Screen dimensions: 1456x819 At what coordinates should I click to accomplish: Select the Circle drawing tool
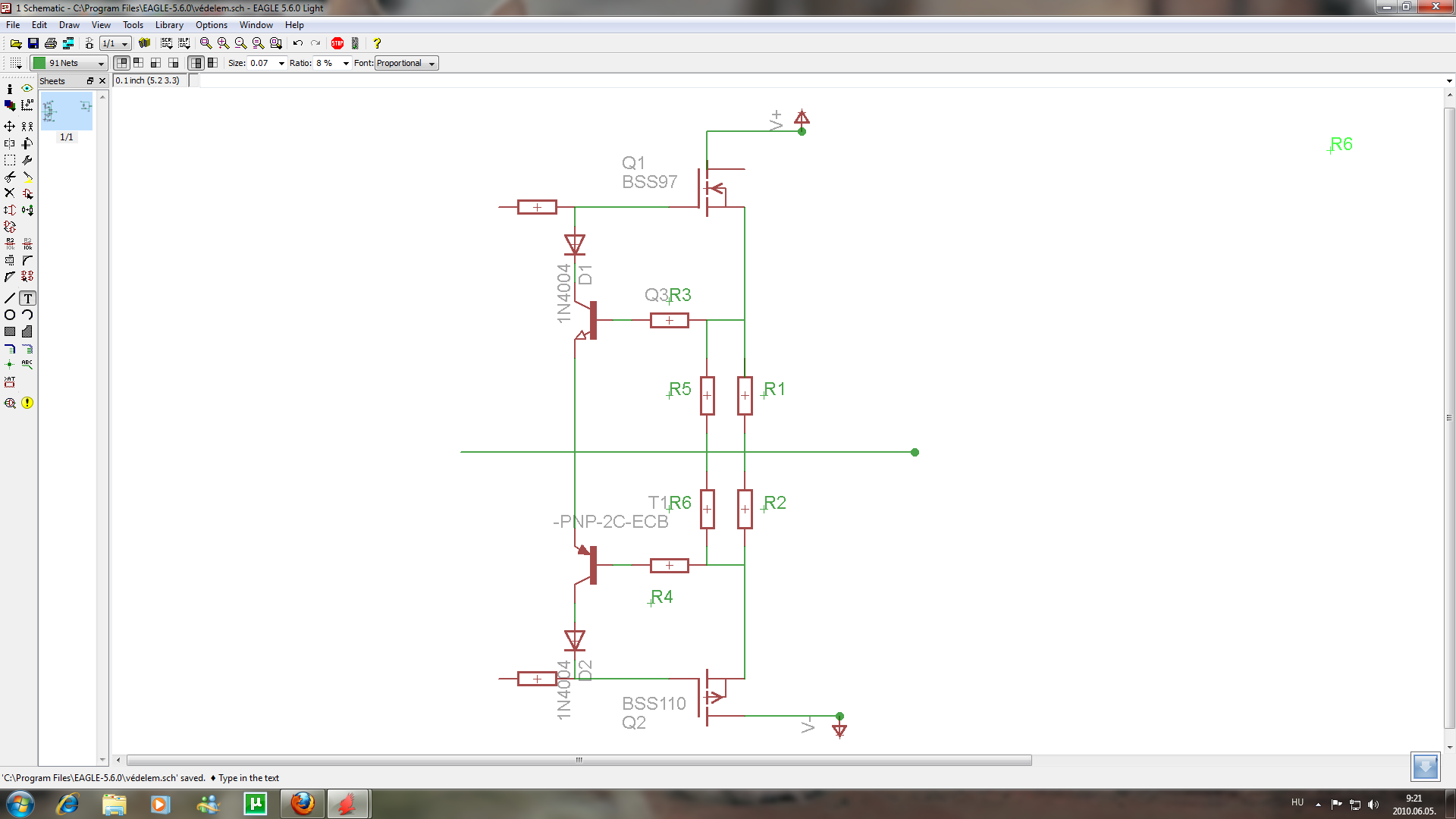(10, 315)
